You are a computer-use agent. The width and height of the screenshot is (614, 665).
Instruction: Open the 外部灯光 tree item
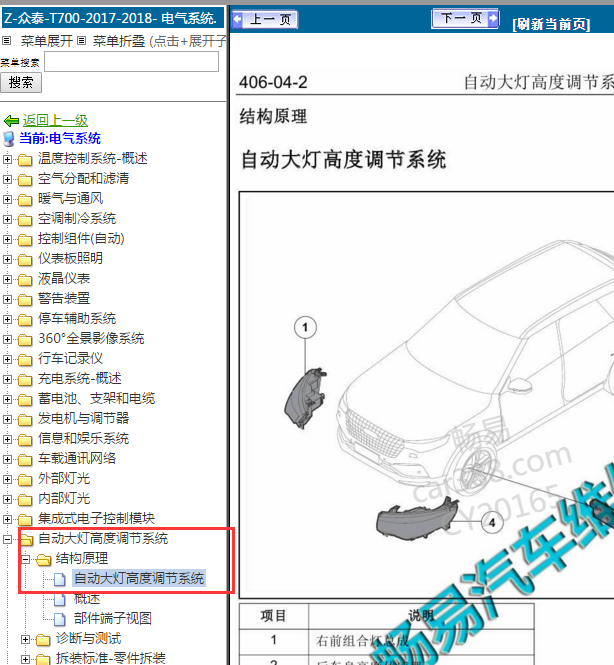point(64,478)
